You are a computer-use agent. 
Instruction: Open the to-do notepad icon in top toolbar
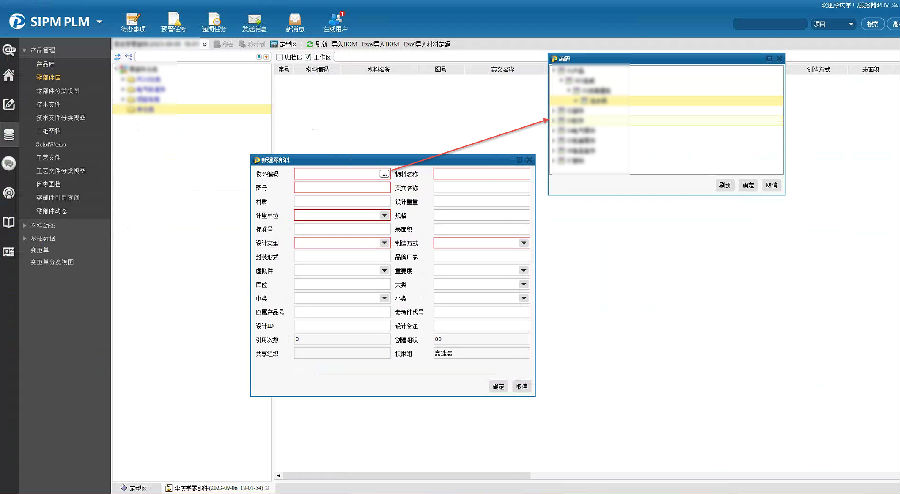point(133,20)
